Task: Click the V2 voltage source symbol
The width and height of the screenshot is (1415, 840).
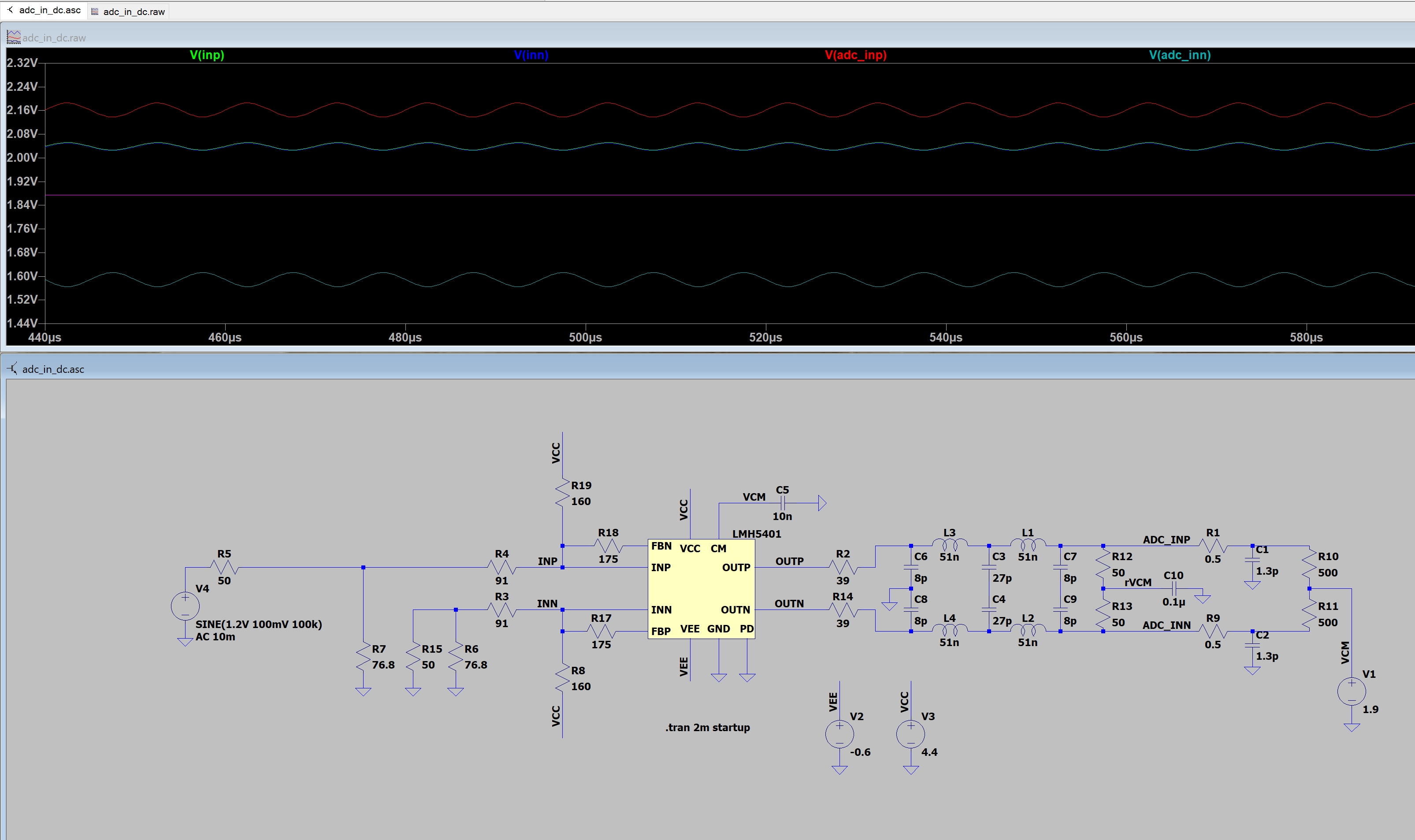Action: pos(839,734)
